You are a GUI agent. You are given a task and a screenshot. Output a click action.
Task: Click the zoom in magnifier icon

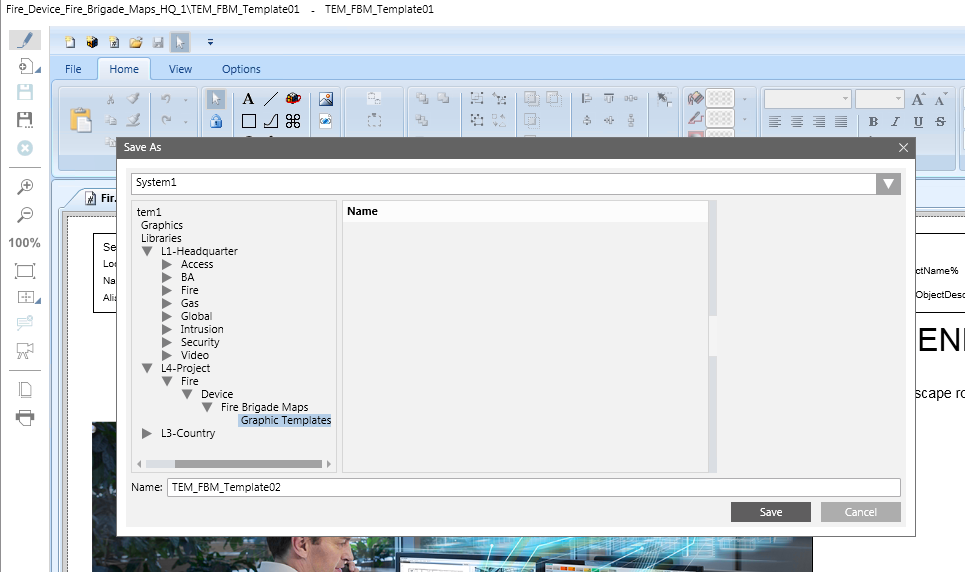click(25, 187)
